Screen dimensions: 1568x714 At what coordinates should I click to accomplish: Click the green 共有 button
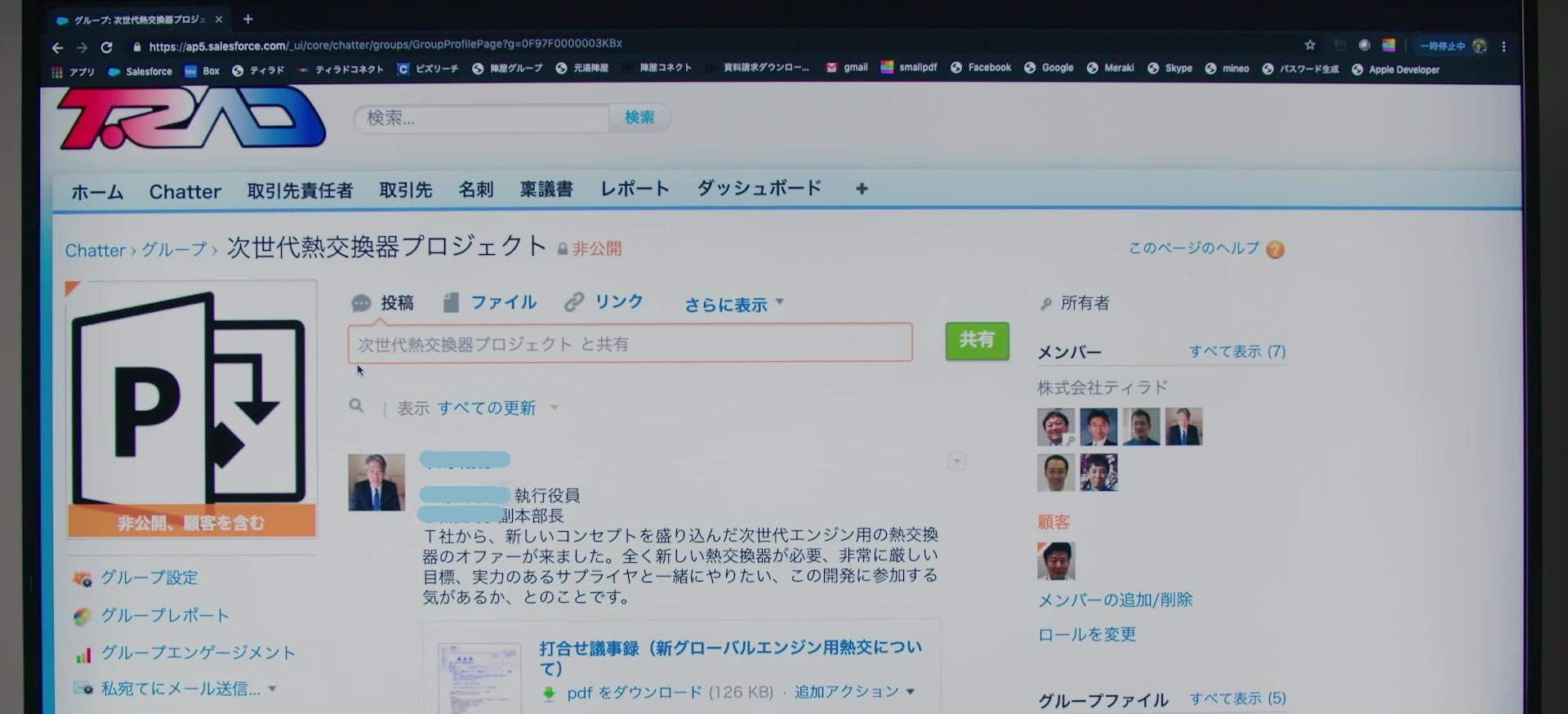pos(977,341)
